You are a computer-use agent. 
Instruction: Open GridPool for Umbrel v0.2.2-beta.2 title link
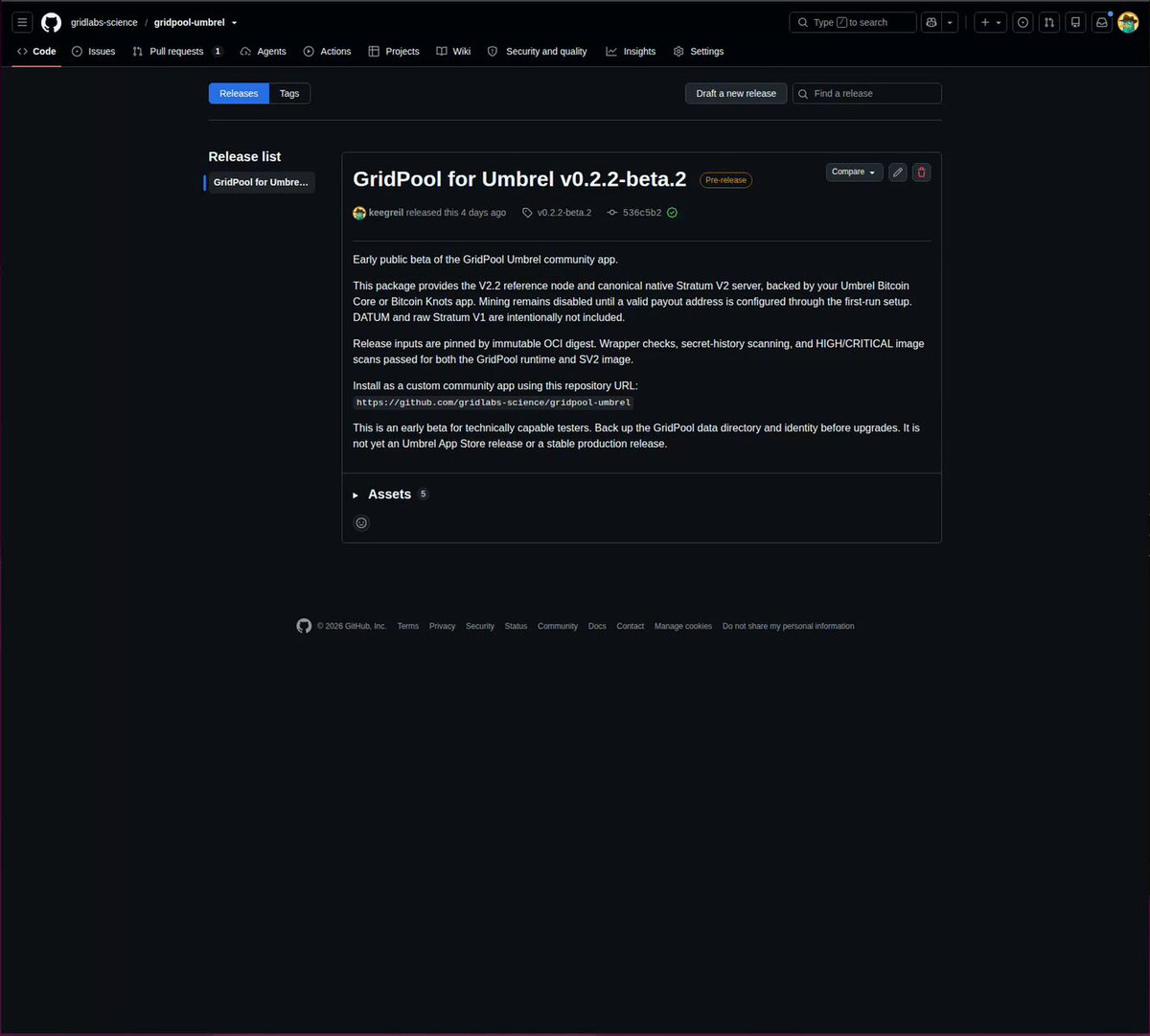pos(519,179)
